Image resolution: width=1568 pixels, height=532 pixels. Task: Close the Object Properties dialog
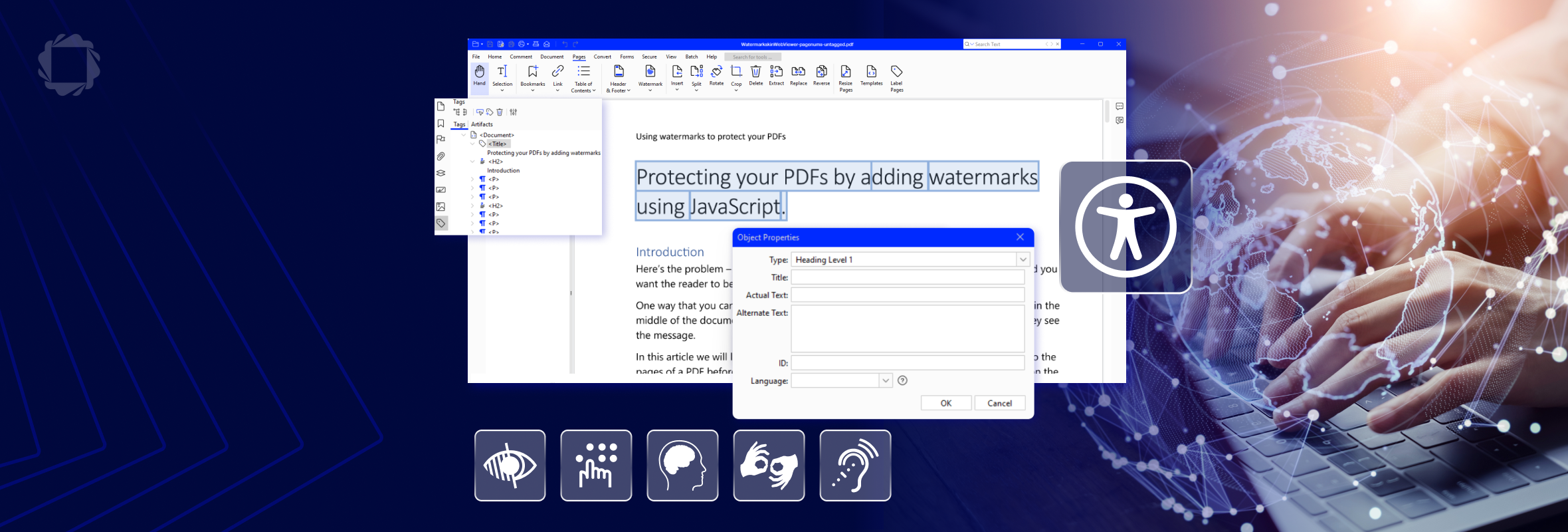pyautogui.click(x=1020, y=237)
